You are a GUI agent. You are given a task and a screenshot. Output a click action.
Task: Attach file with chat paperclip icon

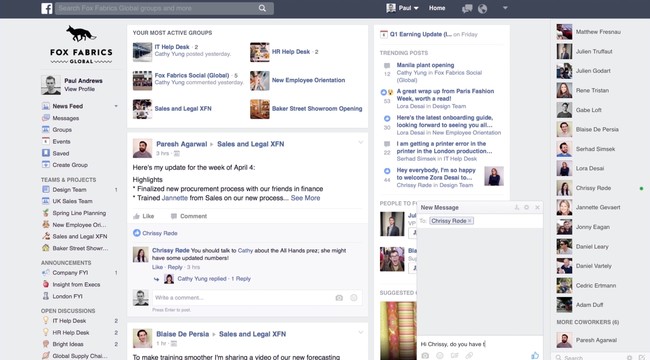tap(469, 355)
